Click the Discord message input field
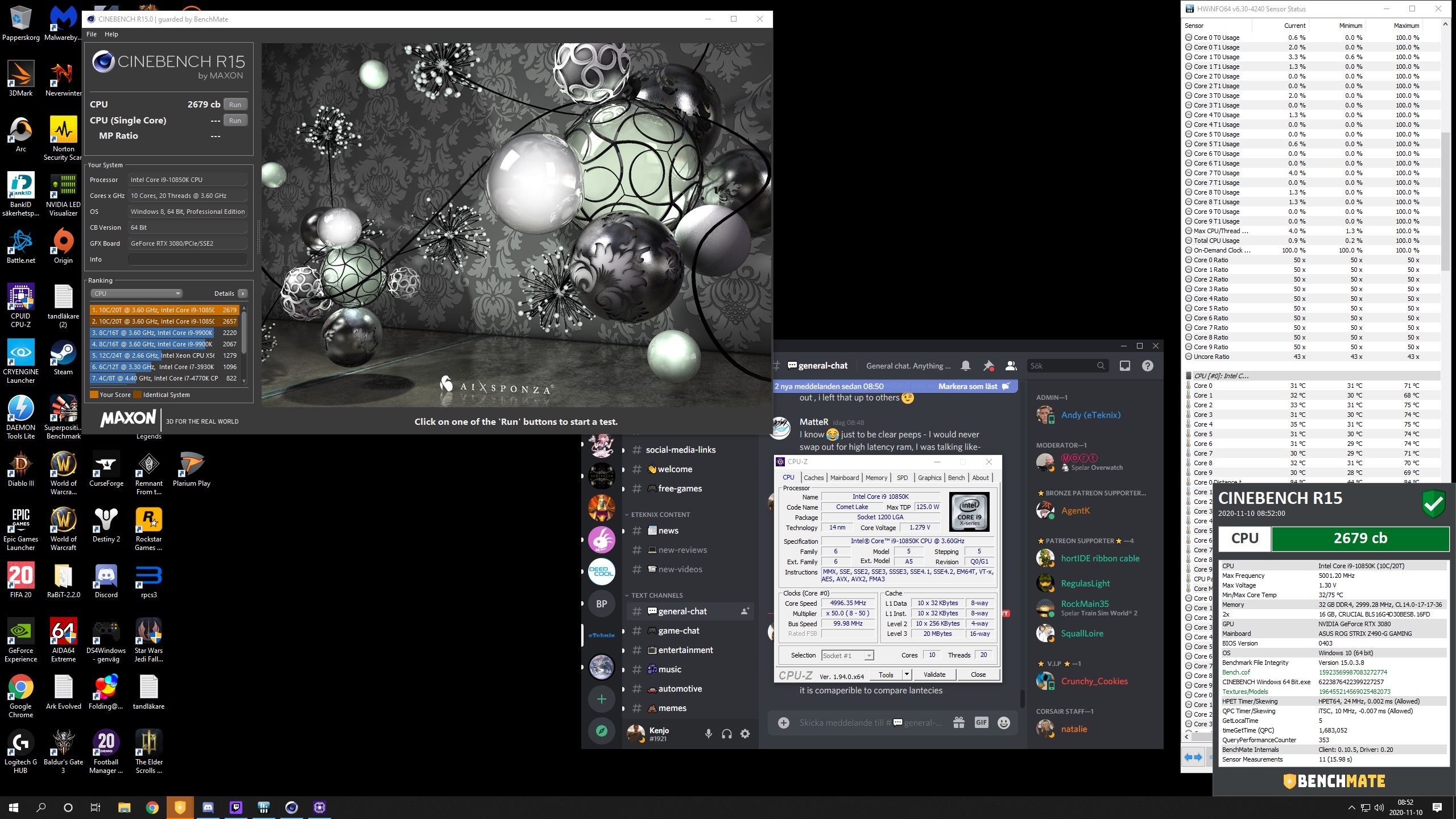 tap(870, 723)
